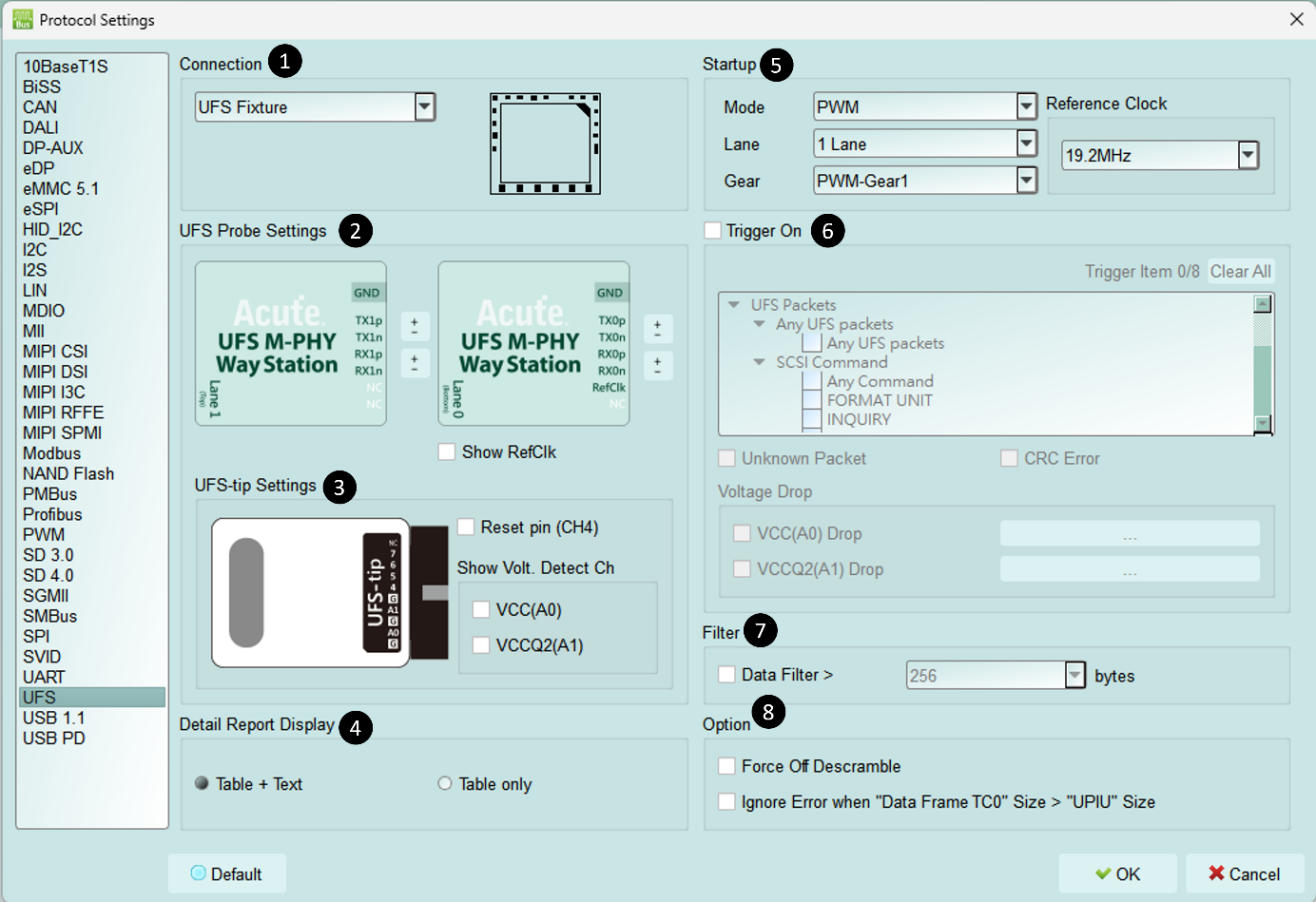Toggle Lane 1 RX polarity plus/minus button

(x=415, y=362)
